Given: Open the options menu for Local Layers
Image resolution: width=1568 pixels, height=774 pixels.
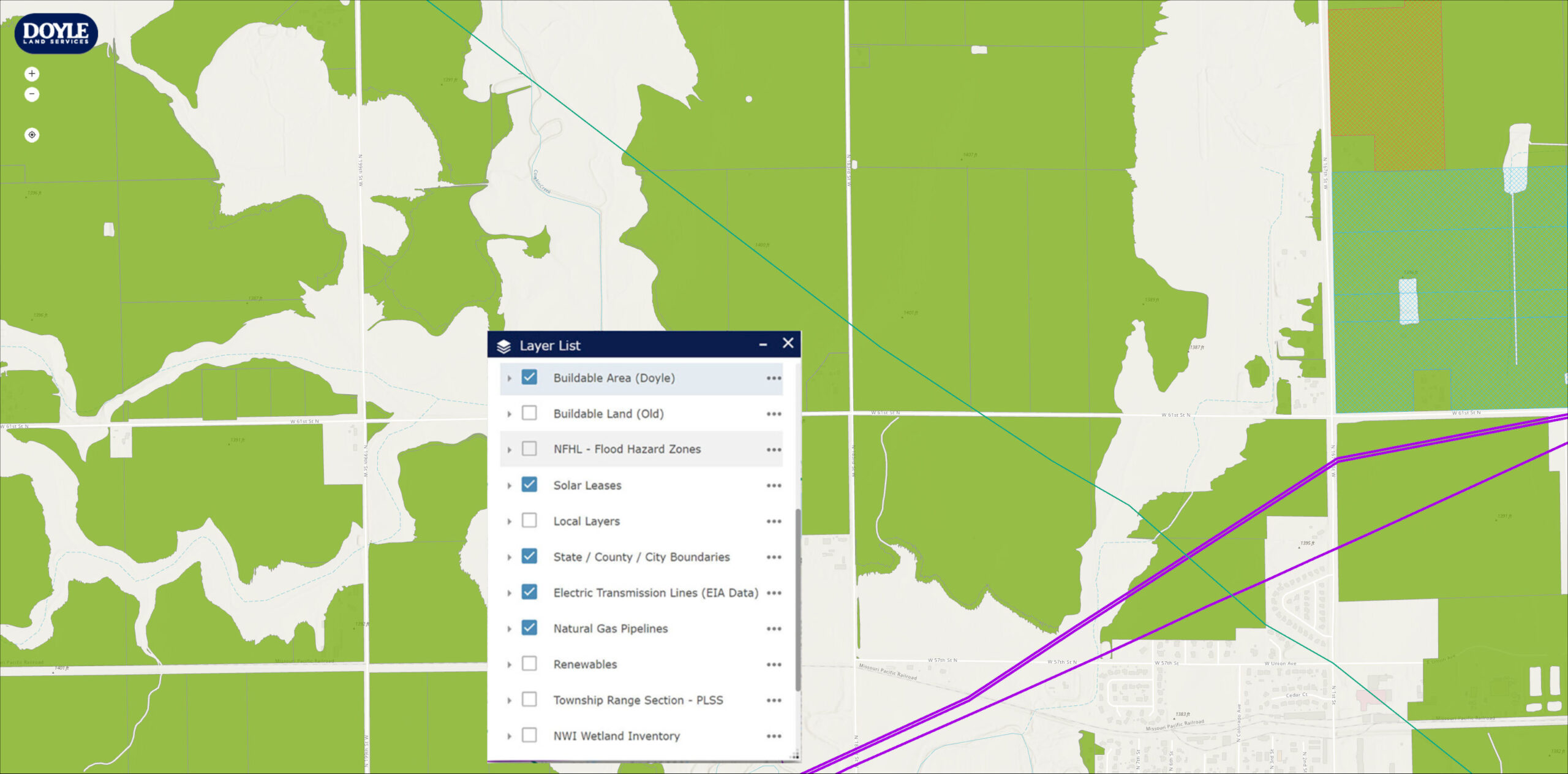Looking at the screenshot, I should [x=774, y=521].
